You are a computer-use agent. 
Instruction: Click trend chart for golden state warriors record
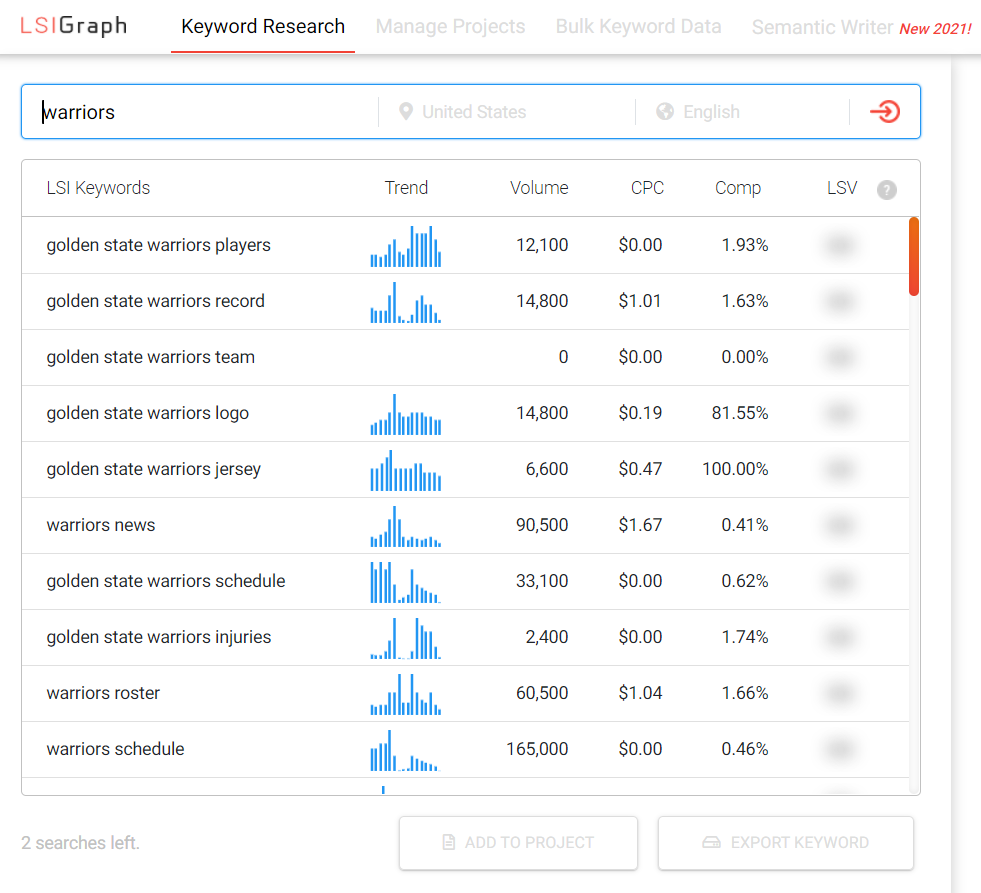click(405, 302)
